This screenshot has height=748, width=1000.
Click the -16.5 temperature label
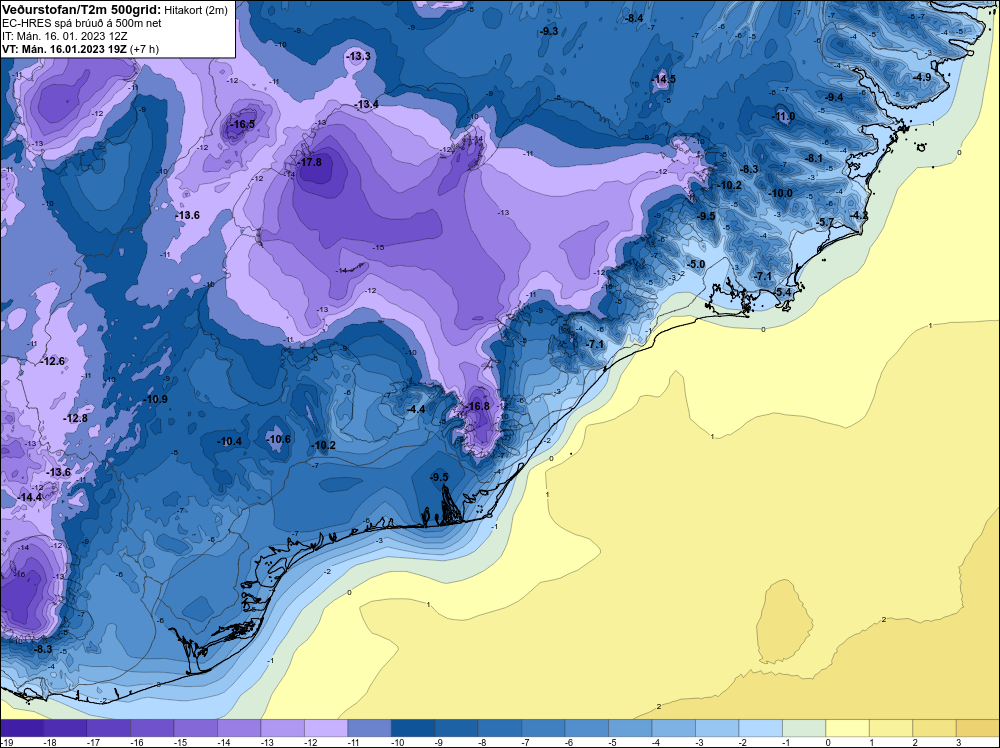pos(242,124)
